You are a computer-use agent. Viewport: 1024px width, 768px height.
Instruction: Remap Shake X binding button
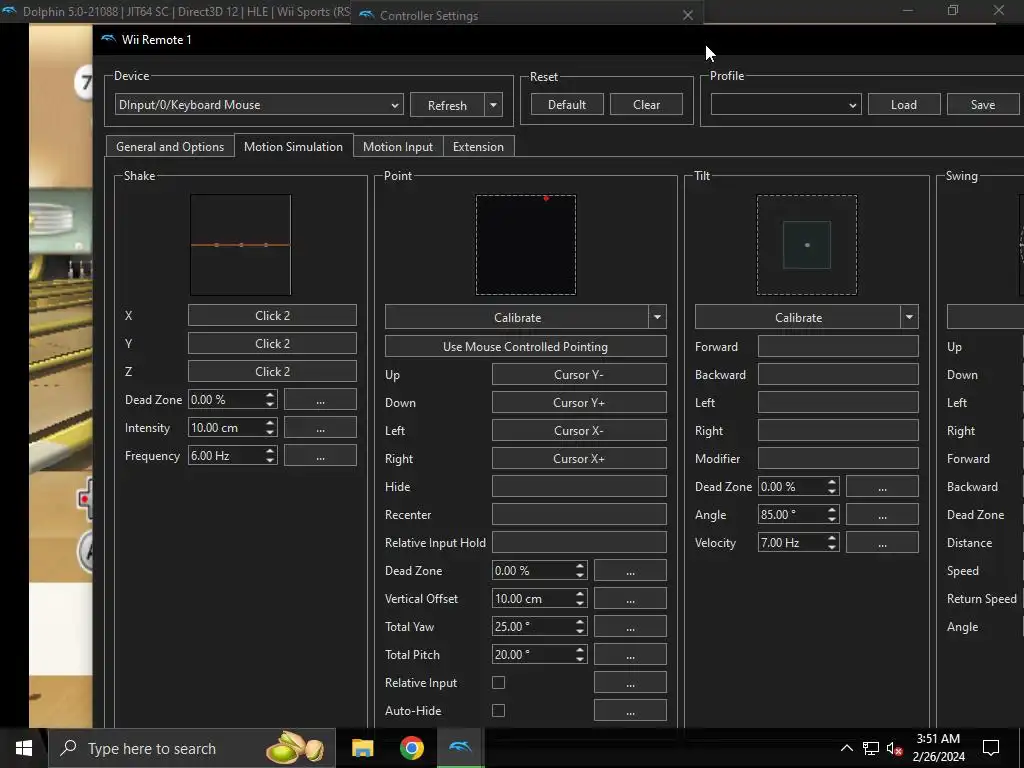pyautogui.click(x=272, y=315)
